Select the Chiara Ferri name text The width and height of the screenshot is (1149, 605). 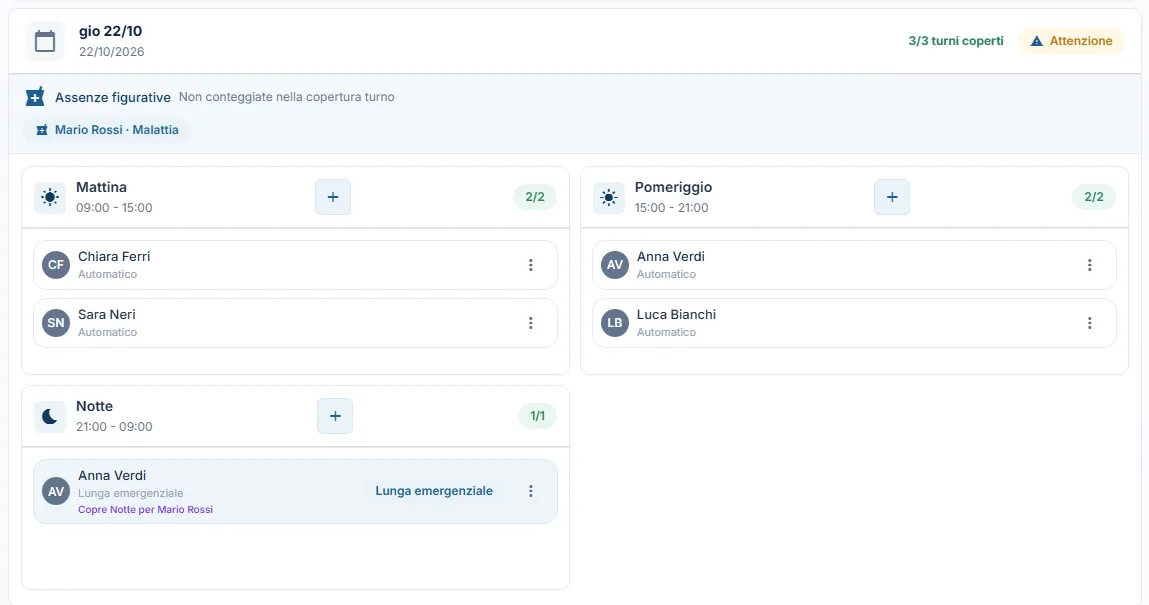114,256
